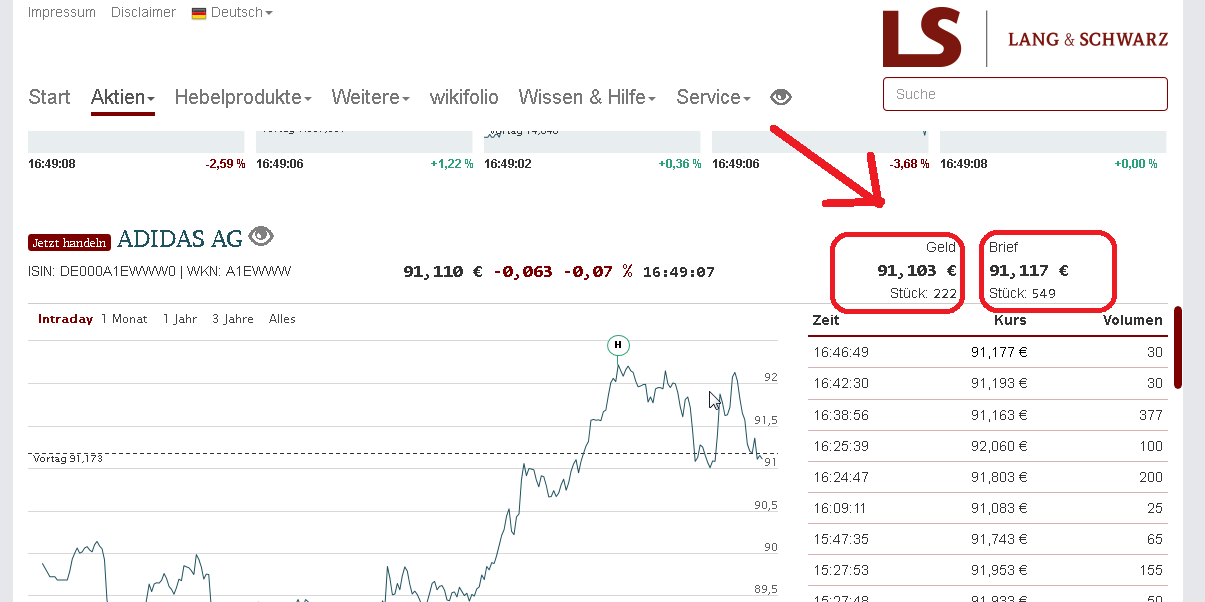Select the Intraday chart tab
This screenshot has height=602, width=1205.
point(65,319)
